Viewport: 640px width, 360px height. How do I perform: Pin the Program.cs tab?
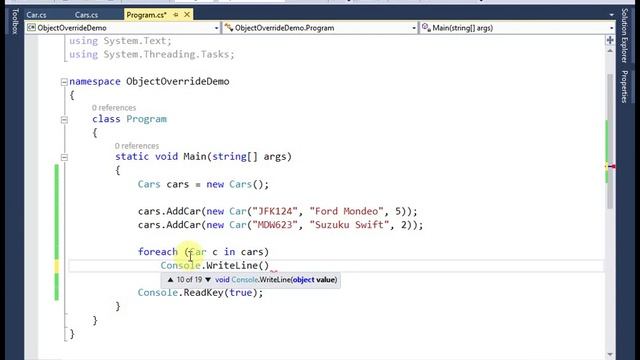pyautogui.click(x=176, y=15)
